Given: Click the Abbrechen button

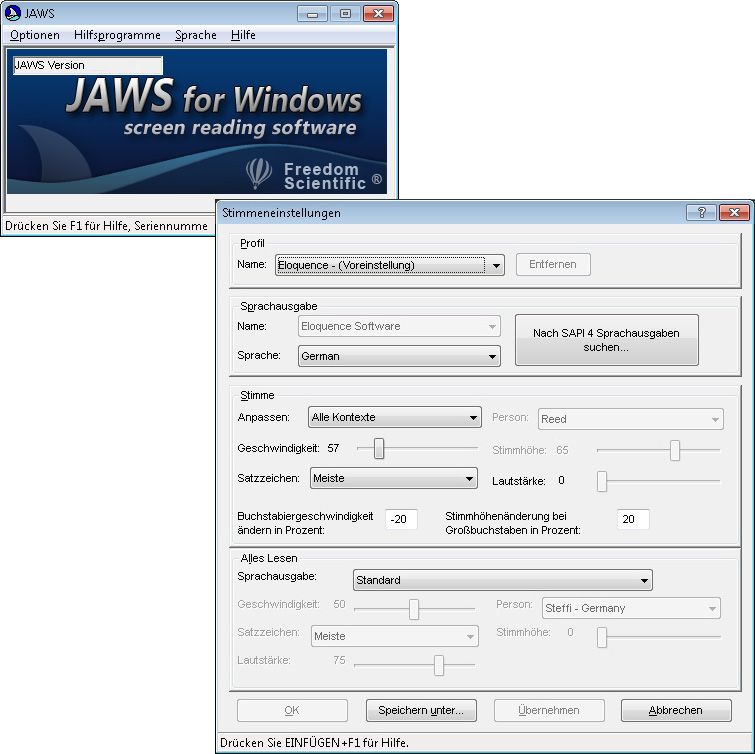Looking at the screenshot, I should coord(677,710).
